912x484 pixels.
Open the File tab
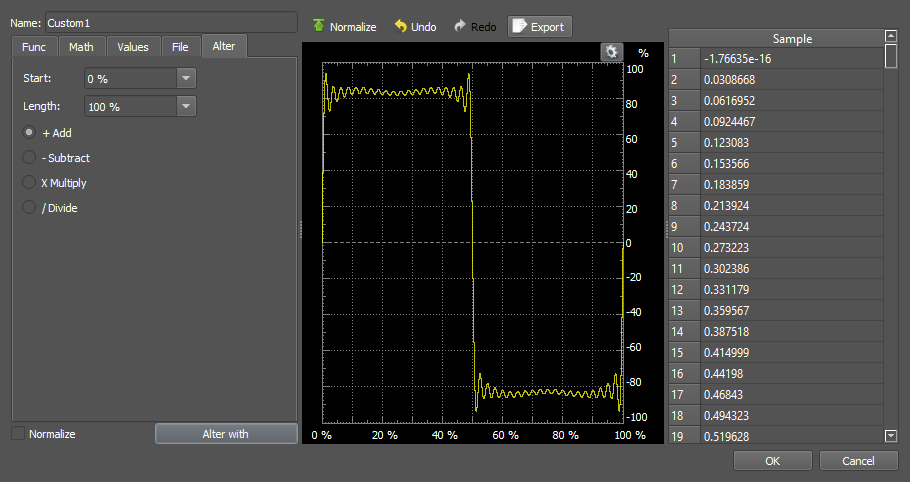(180, 47)
